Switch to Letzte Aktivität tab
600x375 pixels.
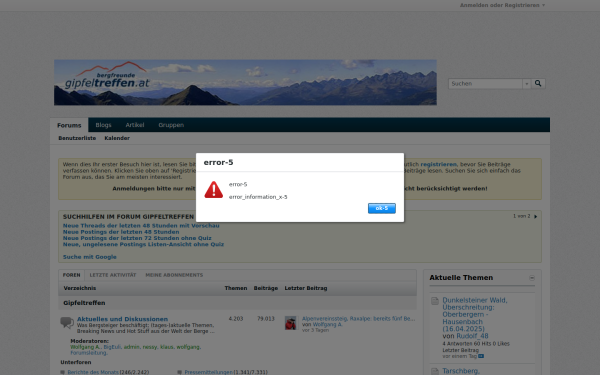coord(113,275)
